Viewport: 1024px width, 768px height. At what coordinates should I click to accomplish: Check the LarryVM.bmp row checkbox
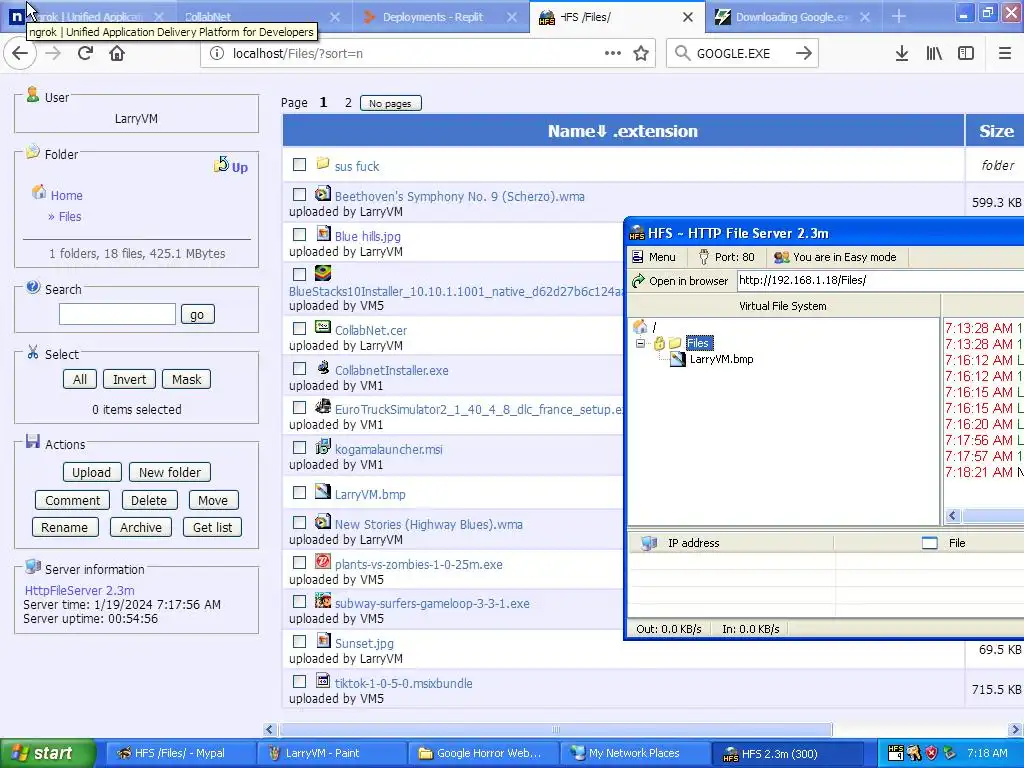[x=299, y=493]
